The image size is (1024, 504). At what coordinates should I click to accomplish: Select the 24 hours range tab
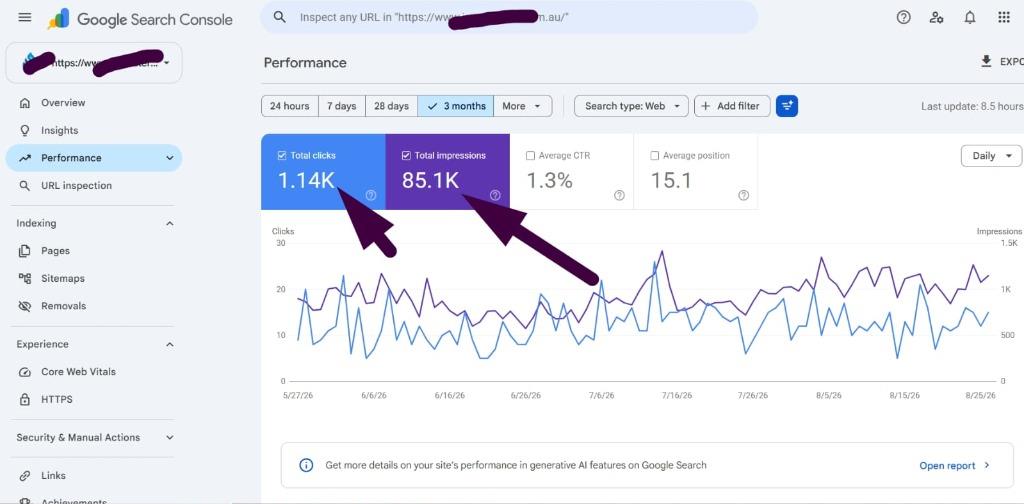(290, 106)
